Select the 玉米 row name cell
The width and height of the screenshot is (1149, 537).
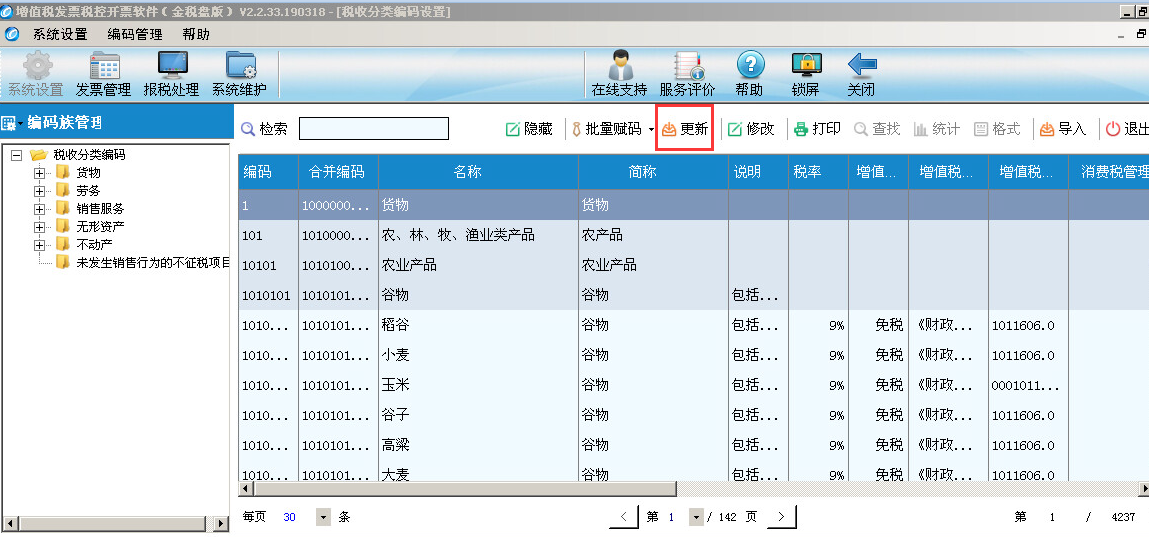(478, 385)
